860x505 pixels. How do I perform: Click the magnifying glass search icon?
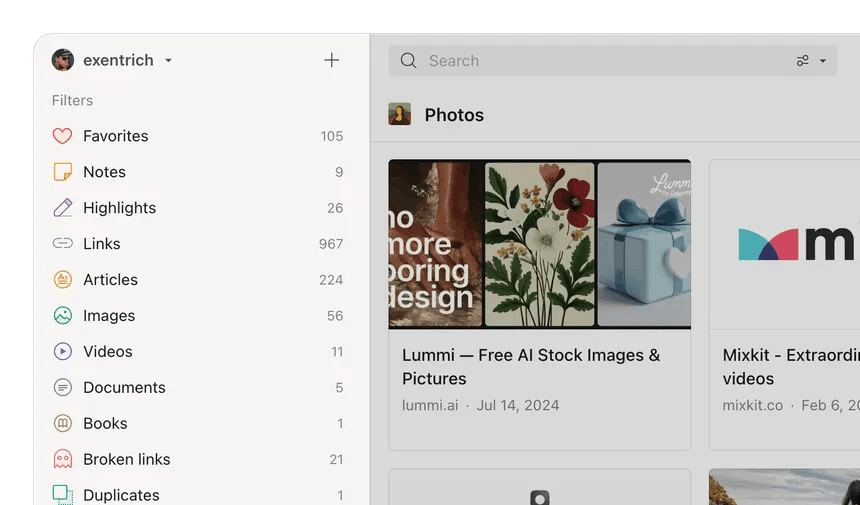(x=408, y=60)
